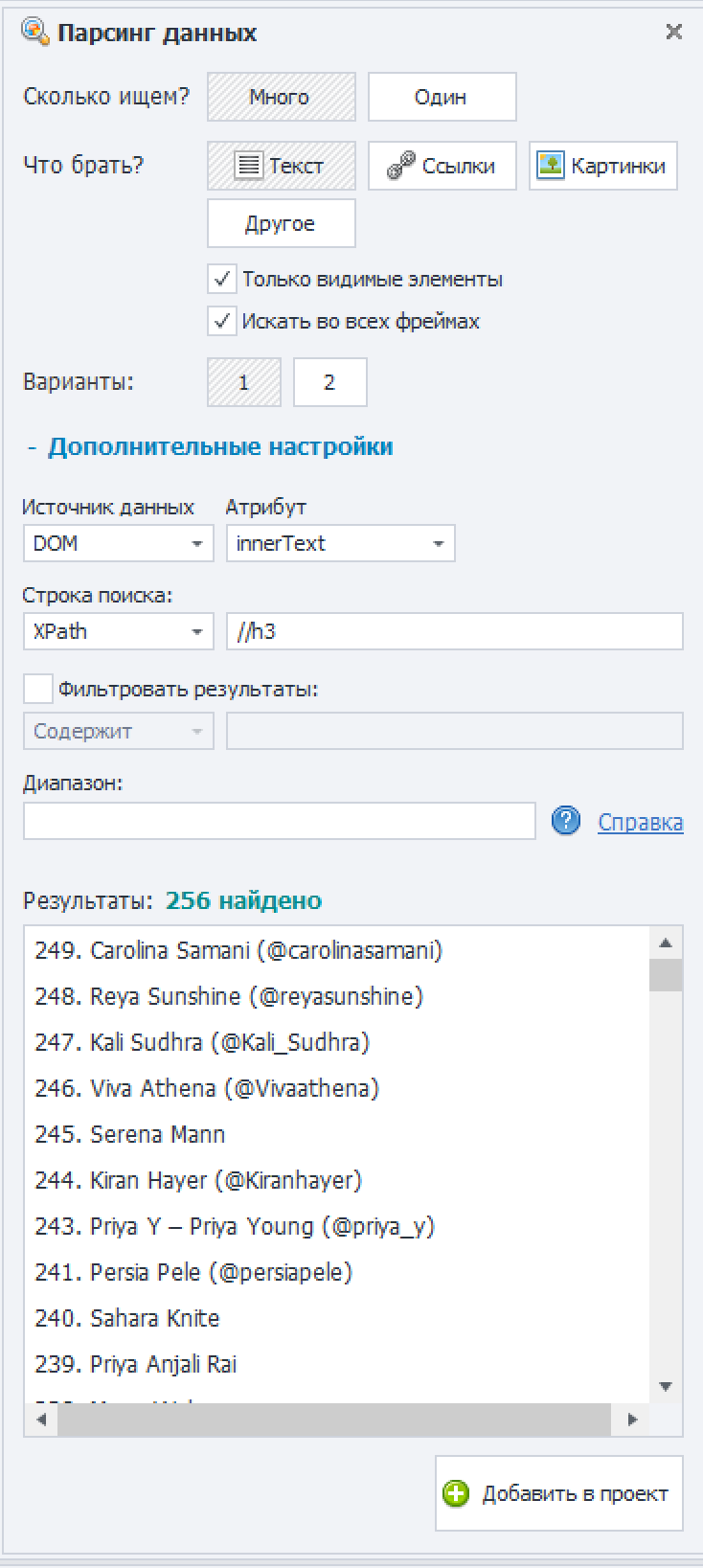The image size is (703, 1568).
Task: Click the scroll-up arrow in results list
Action: tap(666, 943)
